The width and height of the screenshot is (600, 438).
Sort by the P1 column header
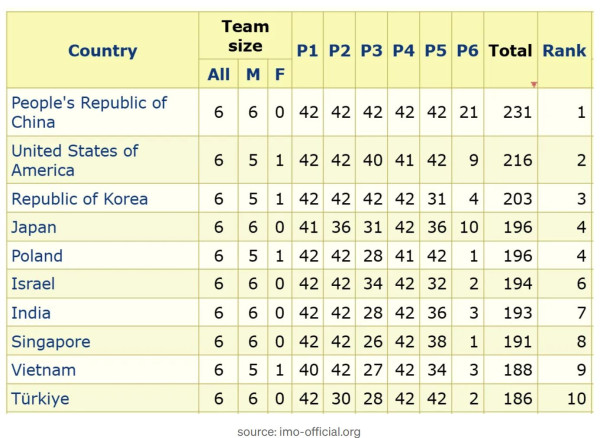point(307,50)
